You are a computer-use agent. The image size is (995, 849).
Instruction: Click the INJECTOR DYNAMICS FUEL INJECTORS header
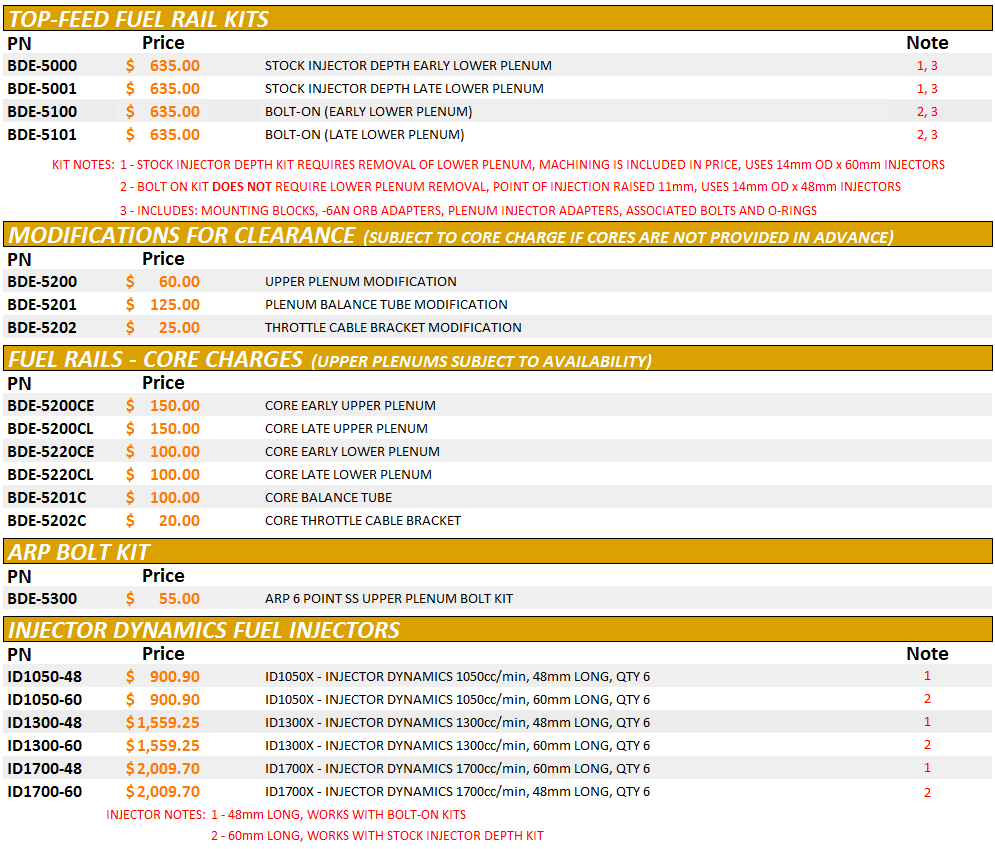[x=204, y=630]
